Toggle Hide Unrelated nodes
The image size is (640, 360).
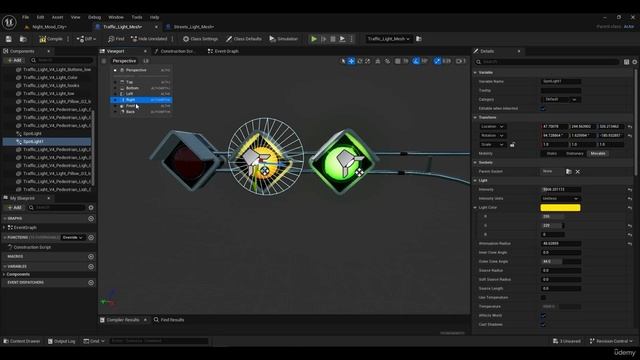point(149,39)
